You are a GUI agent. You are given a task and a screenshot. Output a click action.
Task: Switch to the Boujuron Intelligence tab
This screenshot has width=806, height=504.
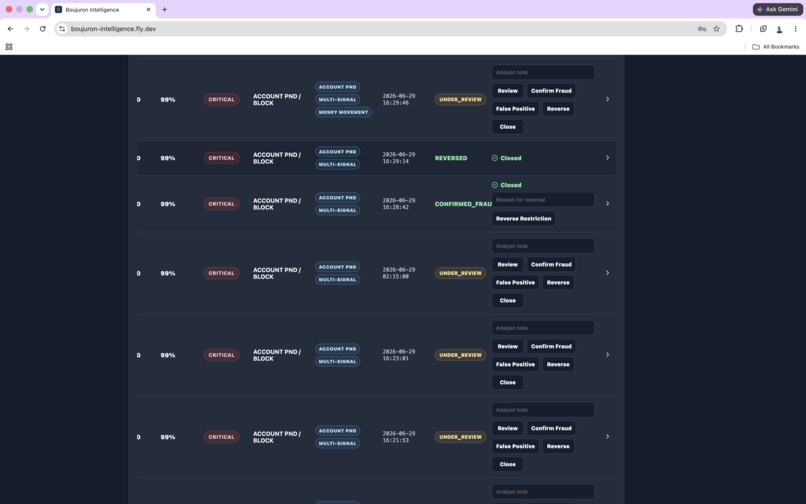103,9
